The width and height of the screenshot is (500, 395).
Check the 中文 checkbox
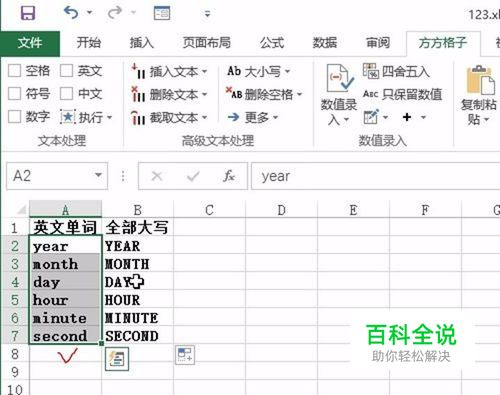[x=66, y=94]
